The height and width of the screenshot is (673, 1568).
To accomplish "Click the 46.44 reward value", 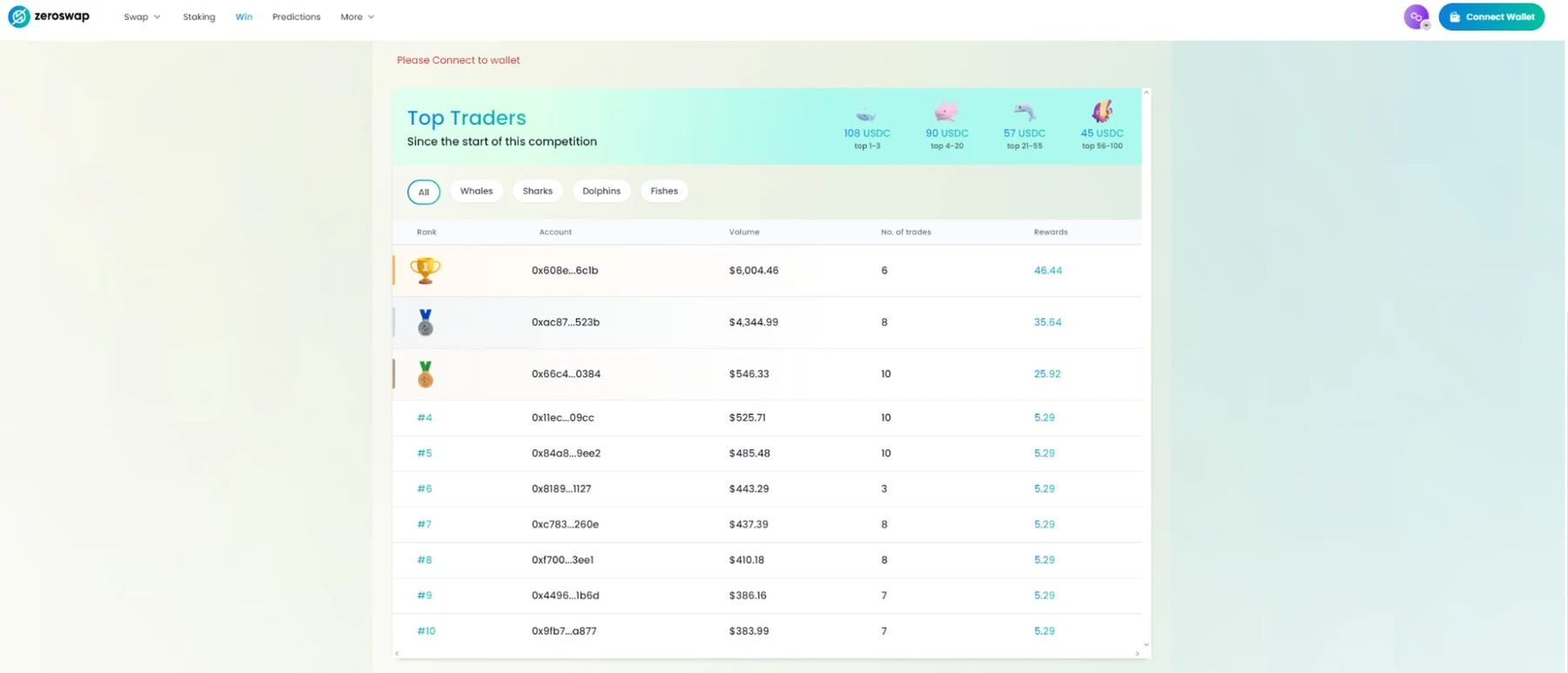I will click(1048, 271).
